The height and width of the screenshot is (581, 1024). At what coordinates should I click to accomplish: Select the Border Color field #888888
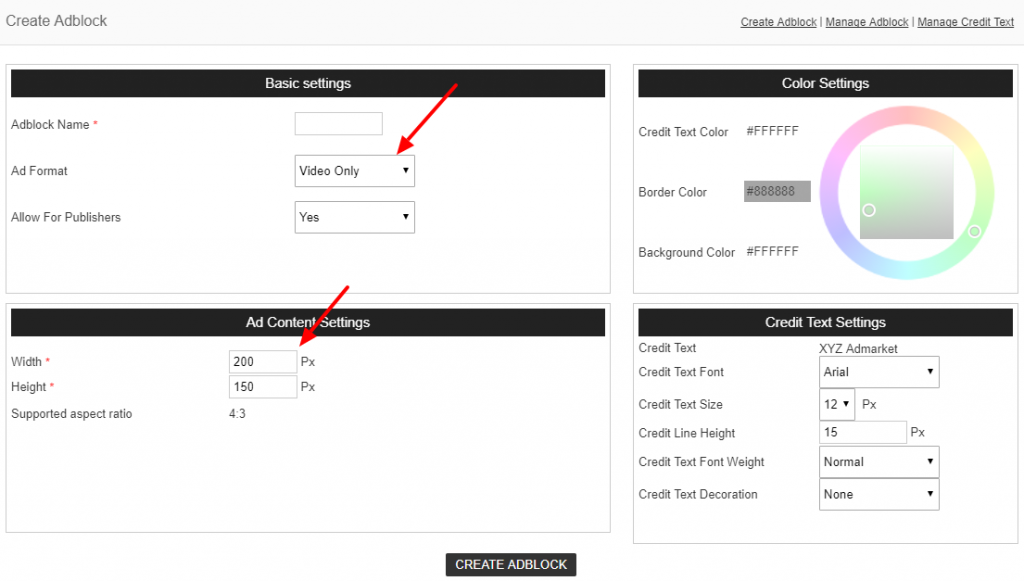click(777, 191)
